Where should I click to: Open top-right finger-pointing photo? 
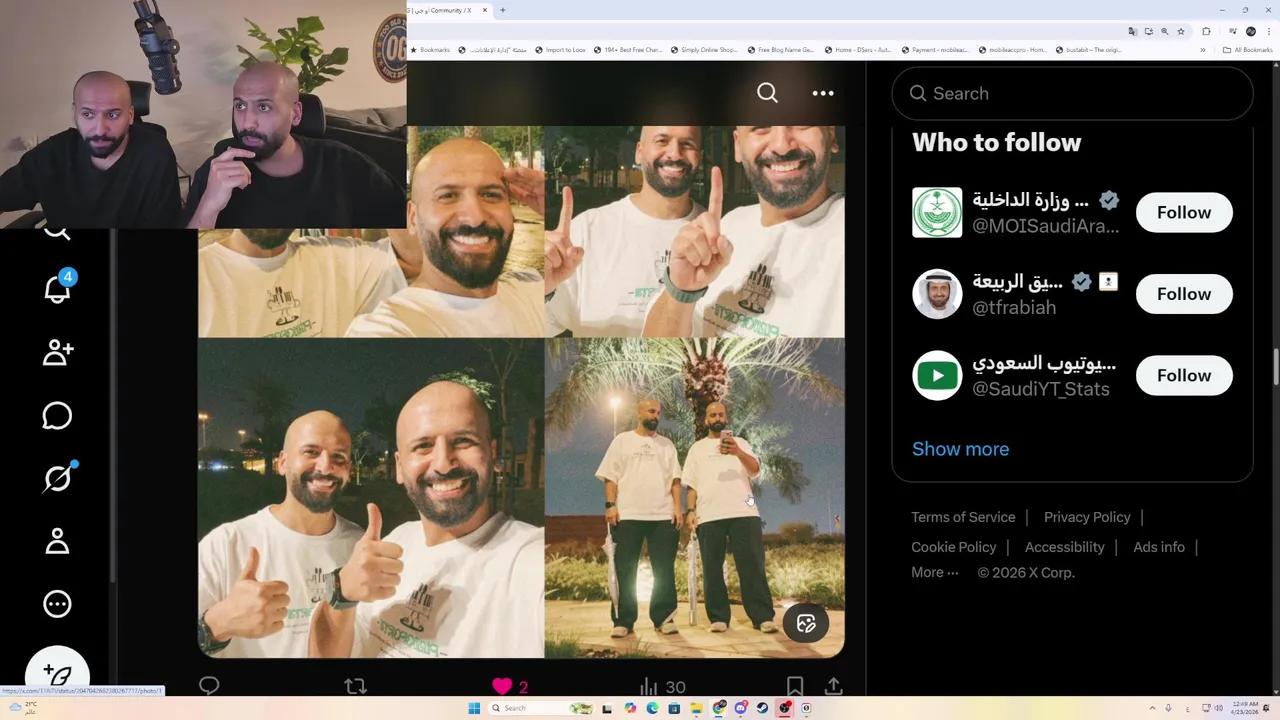[x=695, y=231]
